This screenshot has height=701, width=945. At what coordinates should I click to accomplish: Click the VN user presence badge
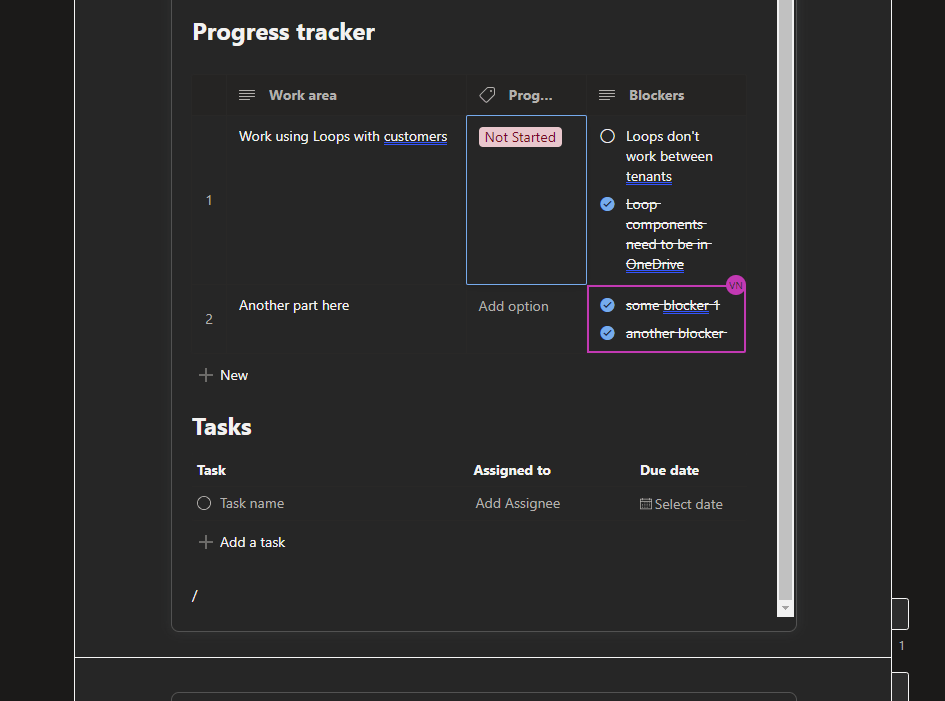point(736,285)
